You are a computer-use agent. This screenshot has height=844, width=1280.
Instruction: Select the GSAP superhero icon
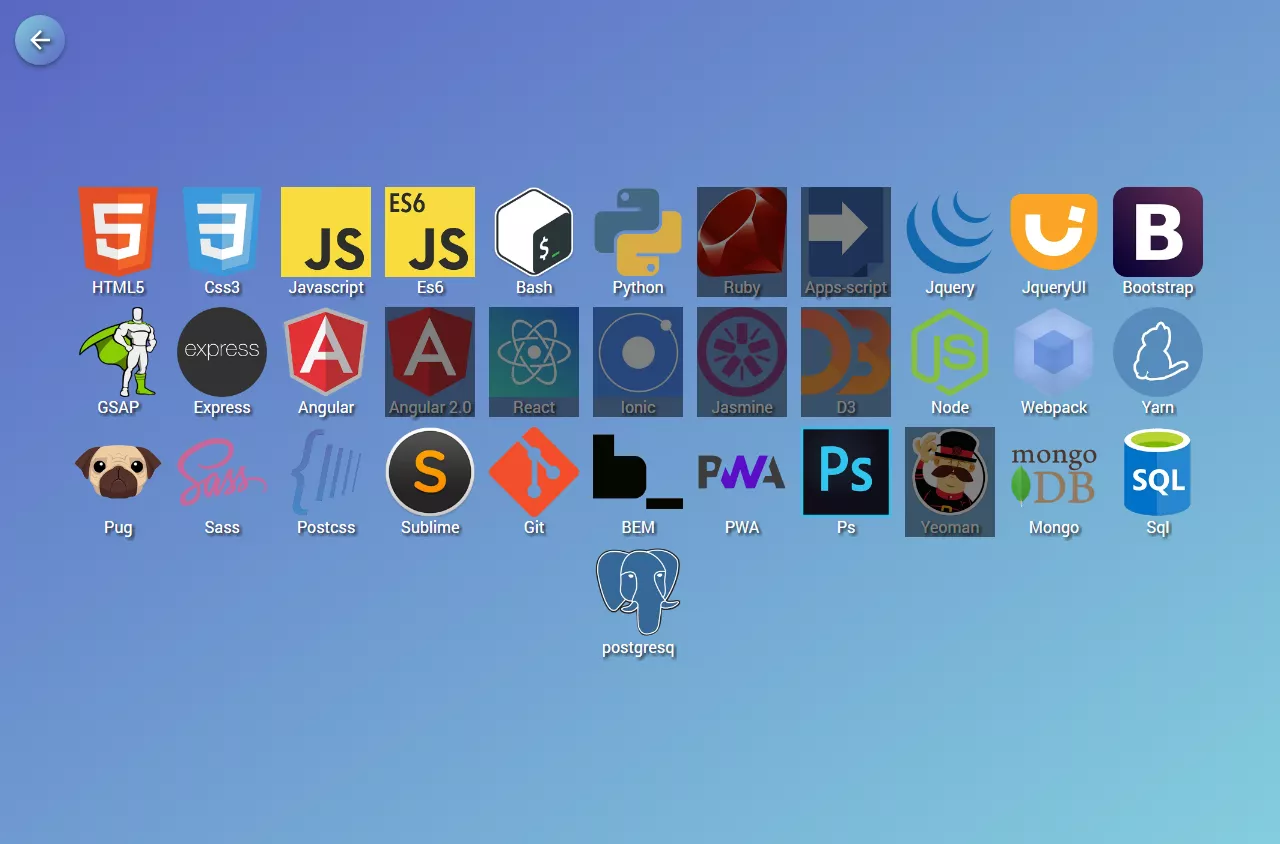pos(118,352)
